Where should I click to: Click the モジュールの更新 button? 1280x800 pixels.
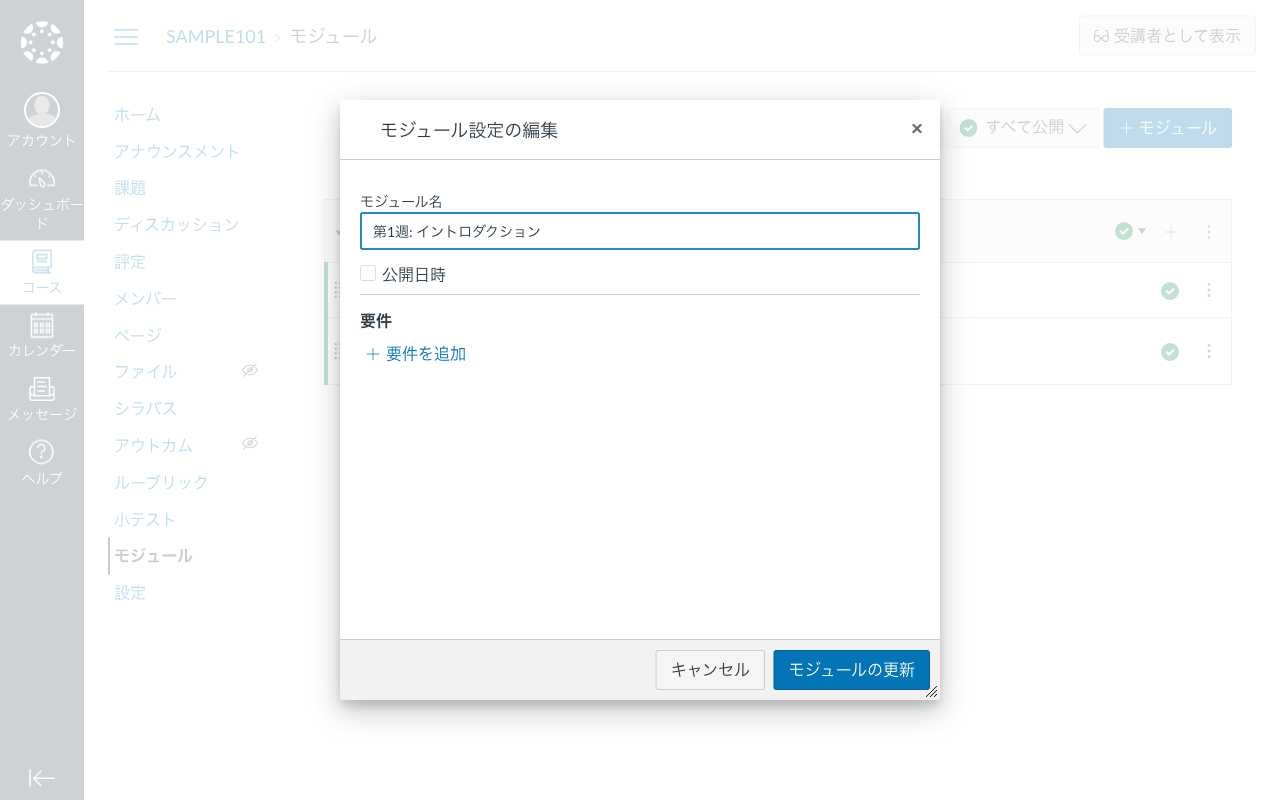pos(851,670)
